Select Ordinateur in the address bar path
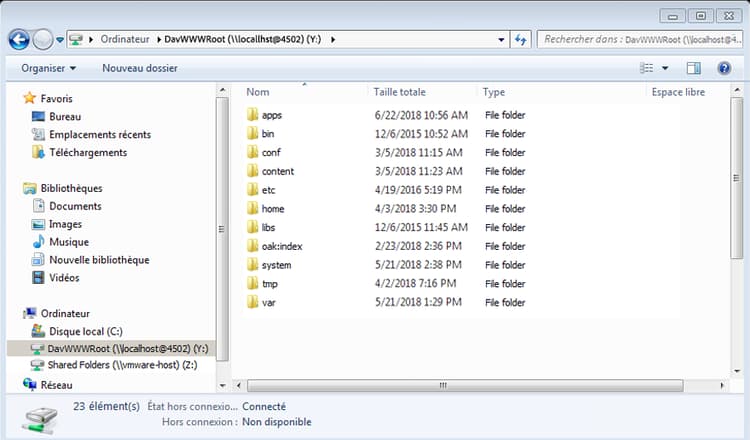The width and height of the screenshot is (750, 440). pyautogui.click(x=125, y=39)
